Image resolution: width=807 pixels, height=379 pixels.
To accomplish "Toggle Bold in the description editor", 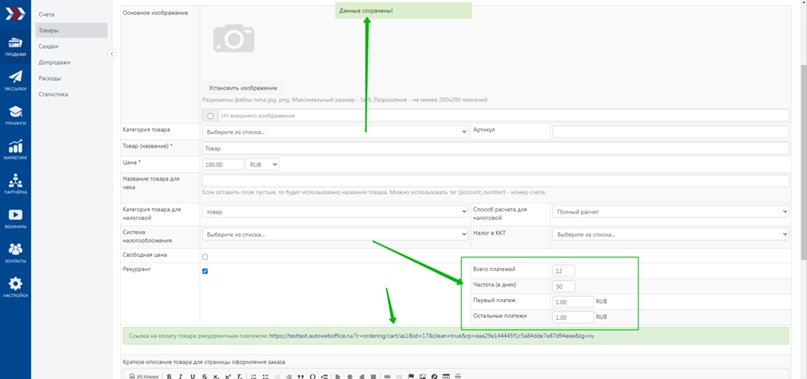I will [x=169, y=376].
